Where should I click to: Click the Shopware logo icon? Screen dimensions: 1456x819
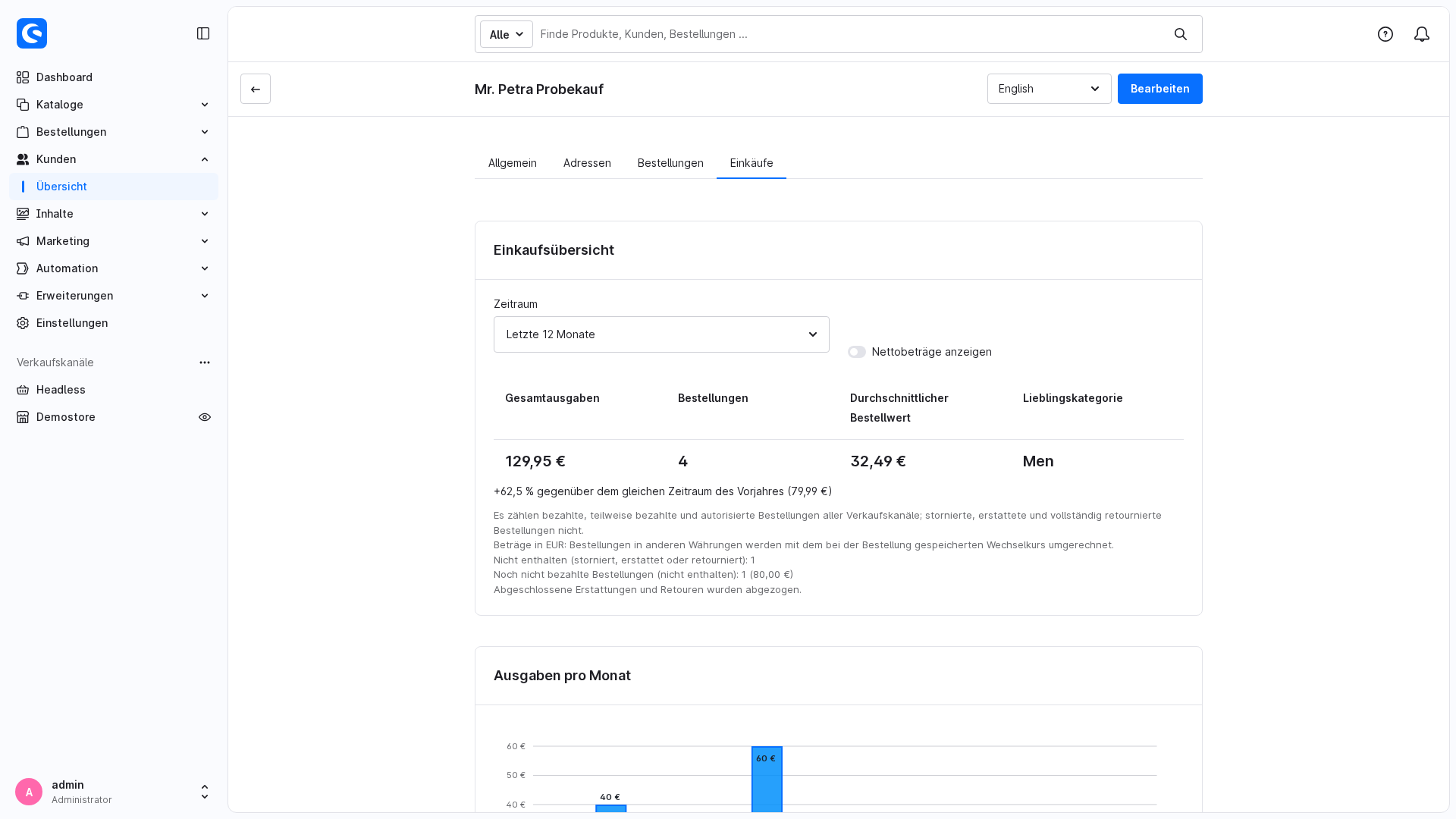click(x=32, y=33)
